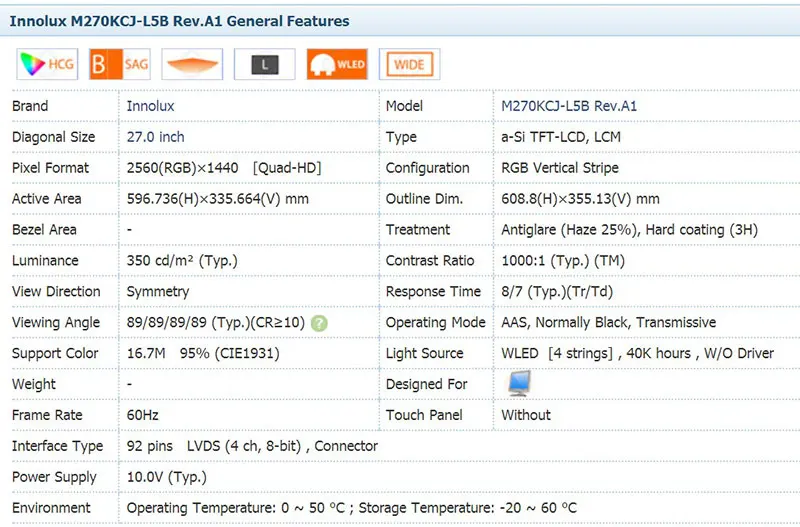
Task: Click the Outline Dim. row label
Action: point(424,199)
